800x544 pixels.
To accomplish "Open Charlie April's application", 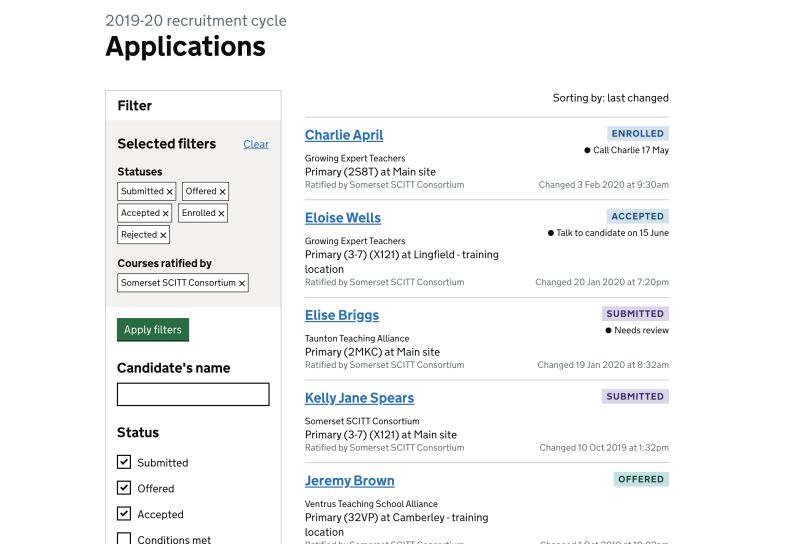I will click(x=344, y=135).
